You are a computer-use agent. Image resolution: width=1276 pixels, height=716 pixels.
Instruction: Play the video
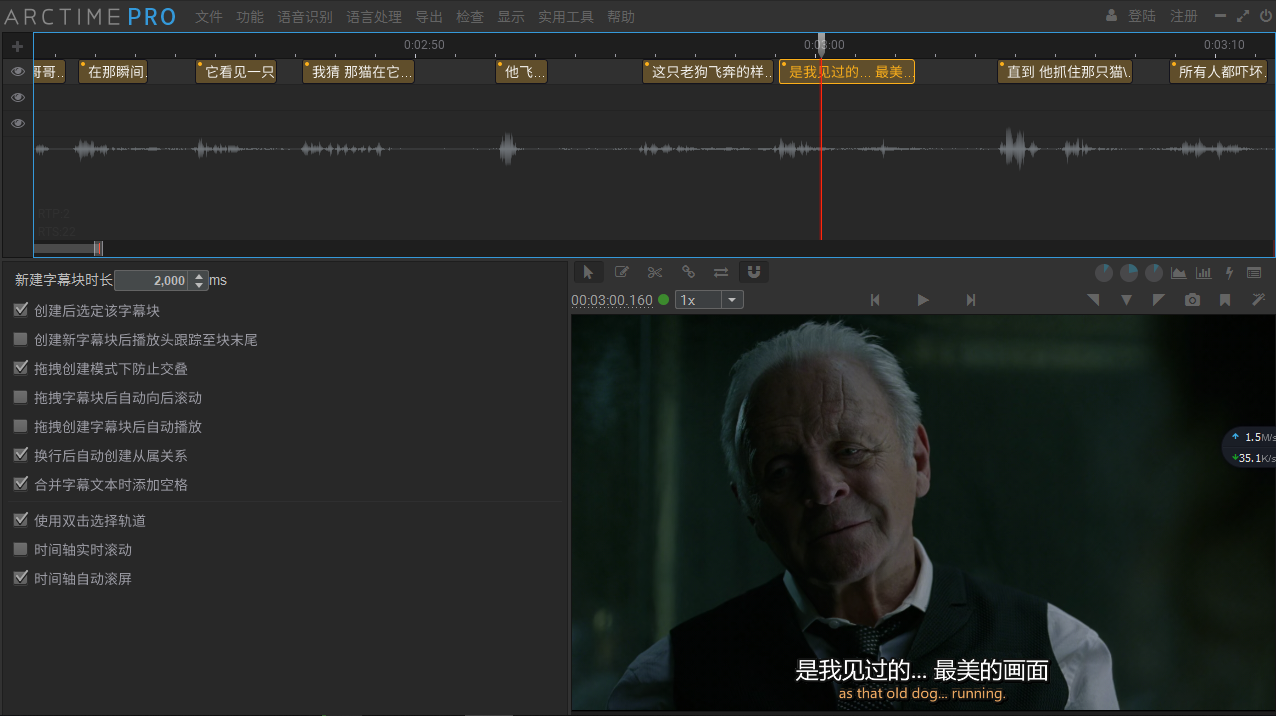click(x=923, y=300)
